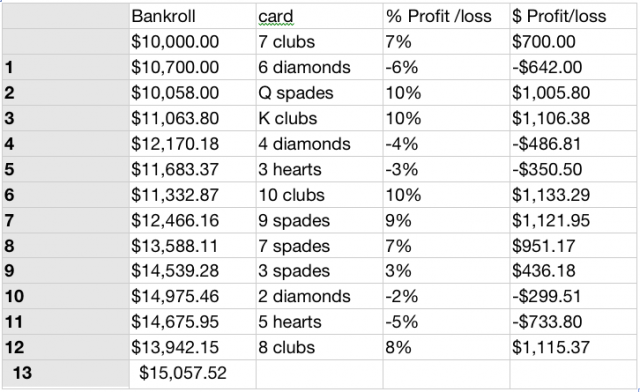Image resolution: width=640 pixels, height=392 pixels.
Task: Select row header 7
Action: 66,220
